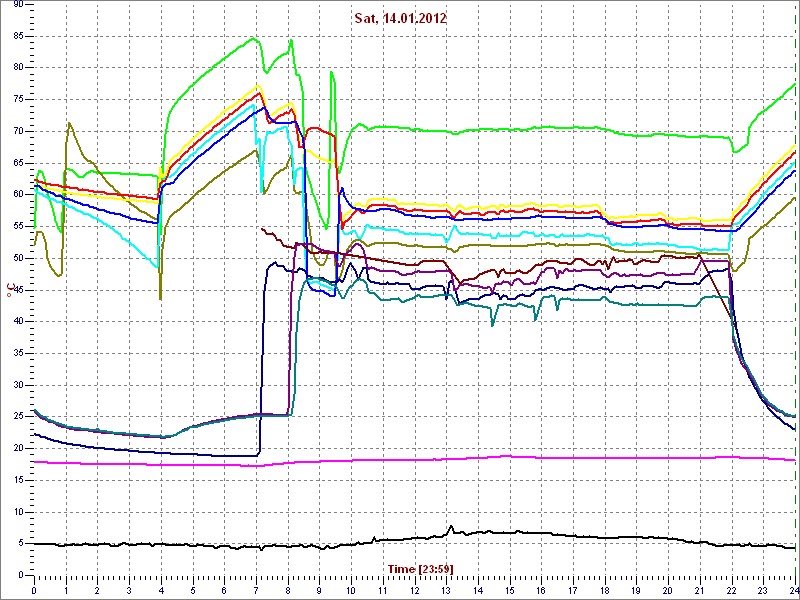Click hour 3 on the time axis
Screen dimensions: 800x600
(129, 590)
